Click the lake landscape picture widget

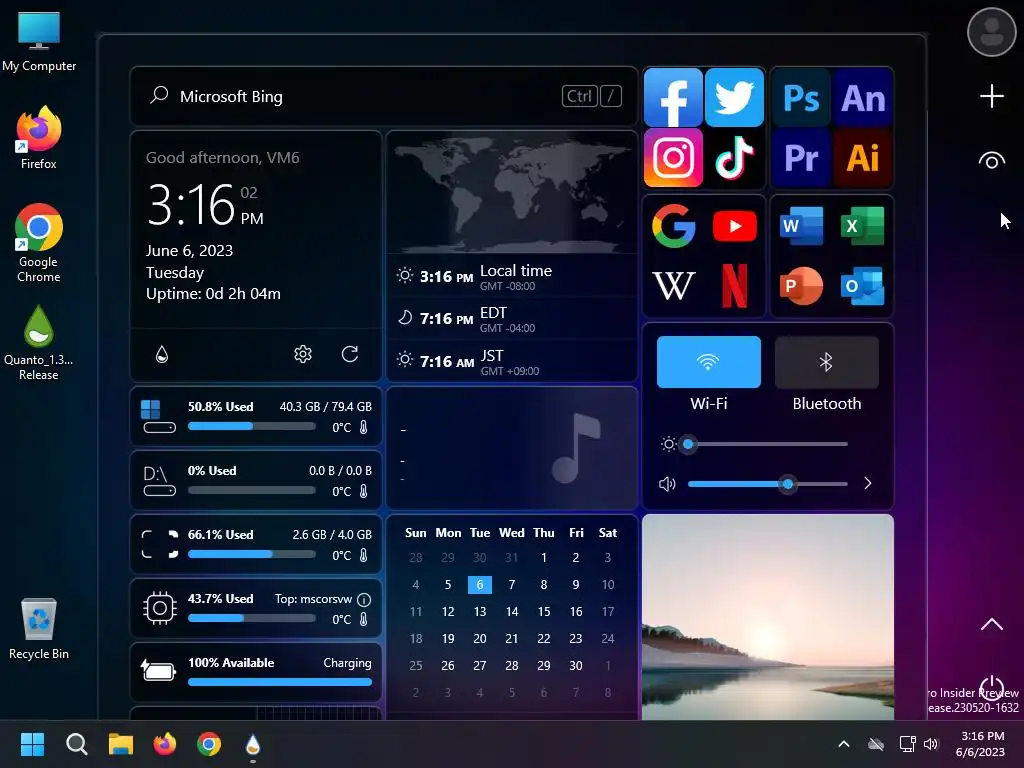click(768, 616)
